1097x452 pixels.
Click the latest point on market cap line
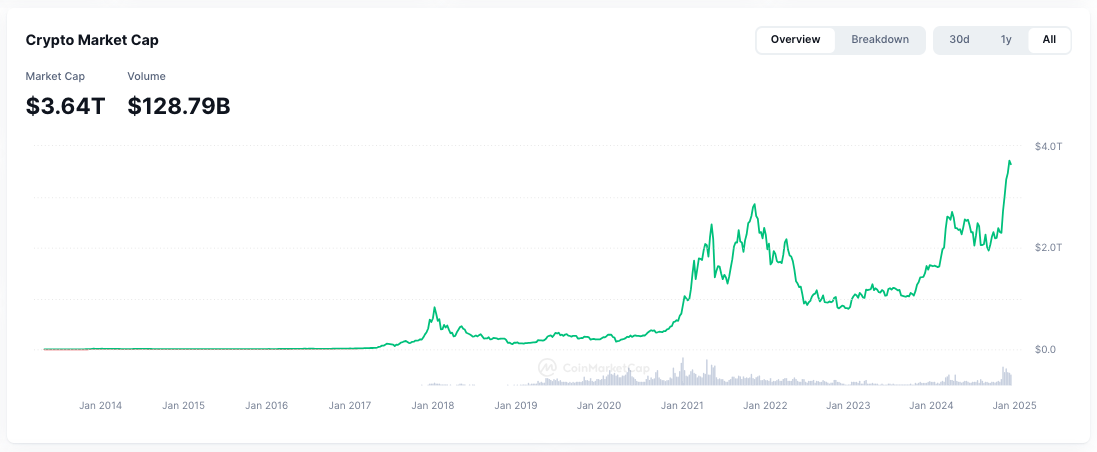(1011, 164)
